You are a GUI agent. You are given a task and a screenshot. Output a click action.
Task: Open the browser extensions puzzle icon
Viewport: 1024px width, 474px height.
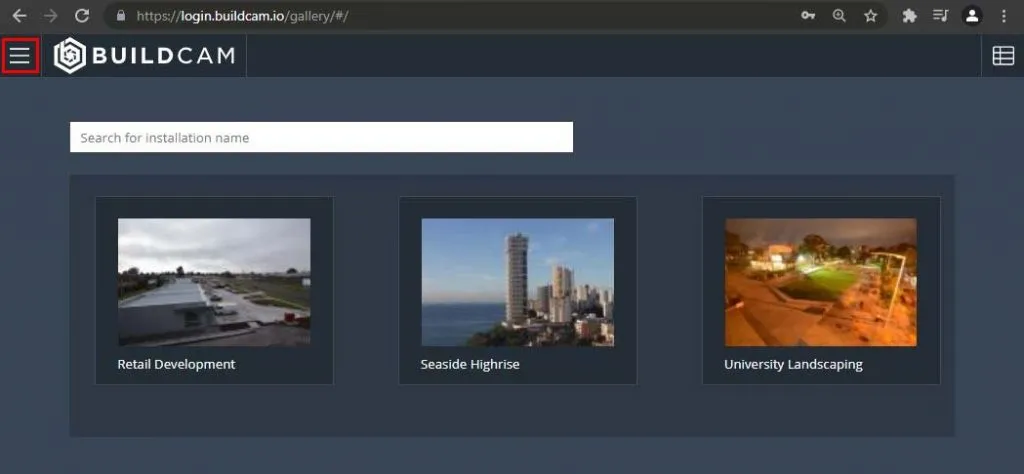pos(909,16)
